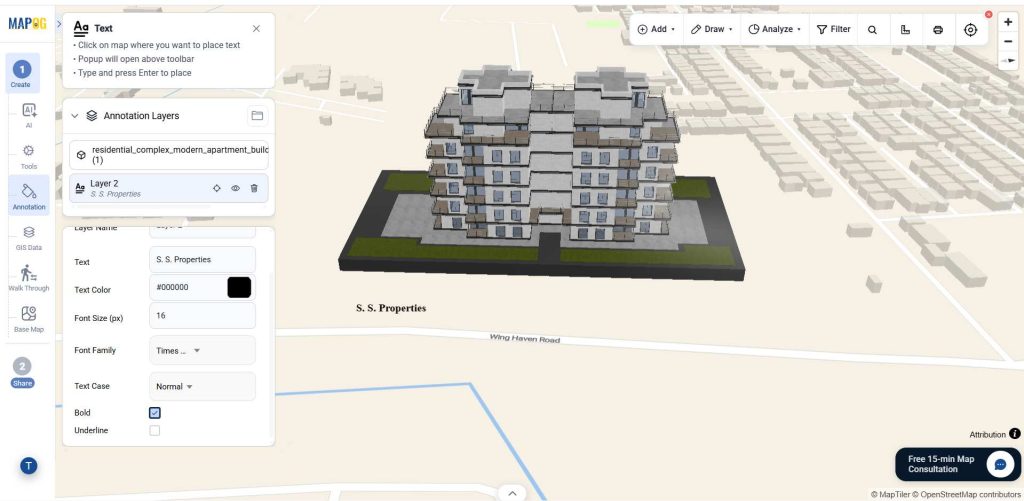Hide Layer 2 using eye icon
The image size is (1024, 501).
tap(235, 188)
